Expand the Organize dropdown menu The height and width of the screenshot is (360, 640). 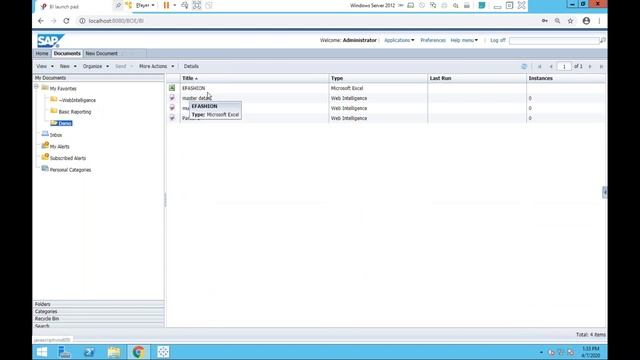(96, 66)
